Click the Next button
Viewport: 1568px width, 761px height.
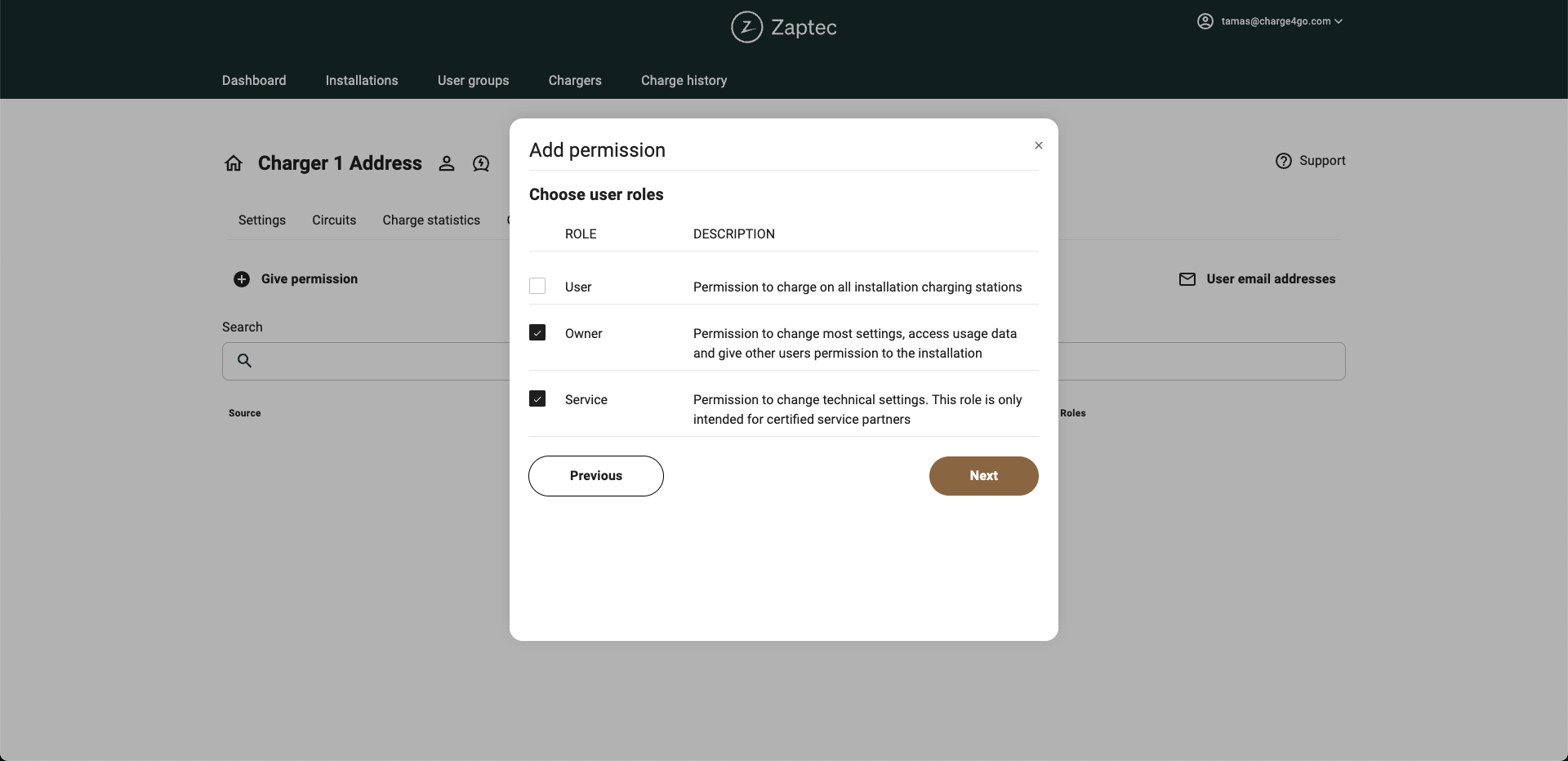983,476
